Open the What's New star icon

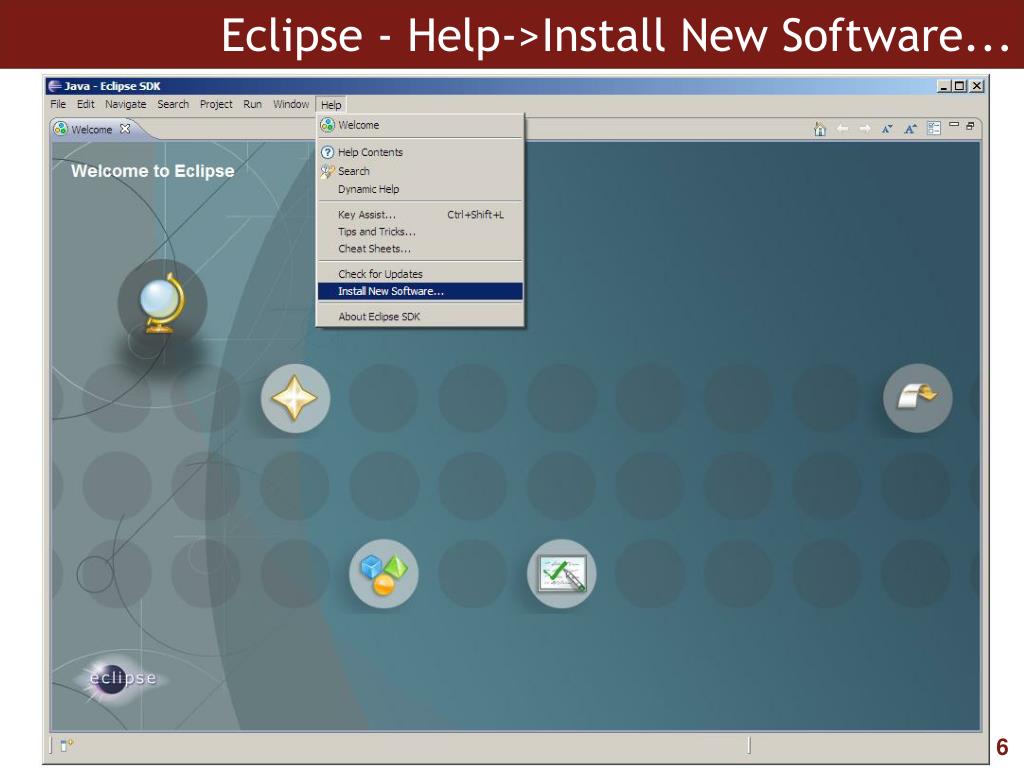point(295,398)
